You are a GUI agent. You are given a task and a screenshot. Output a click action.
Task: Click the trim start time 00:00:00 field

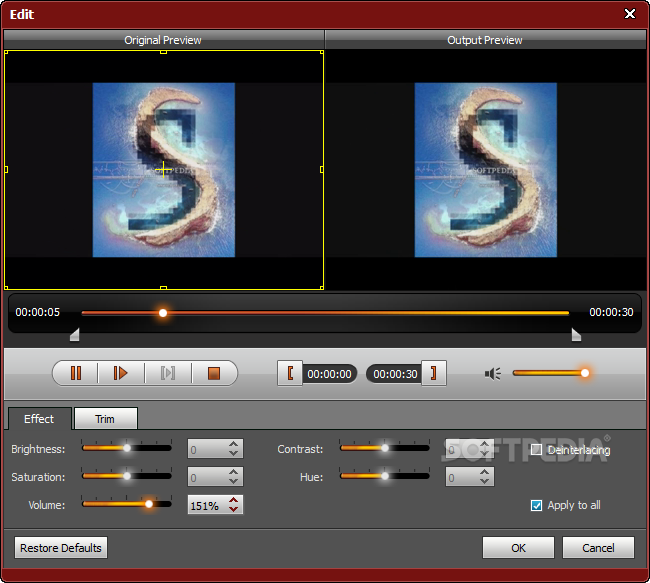(x=330, y=374)
